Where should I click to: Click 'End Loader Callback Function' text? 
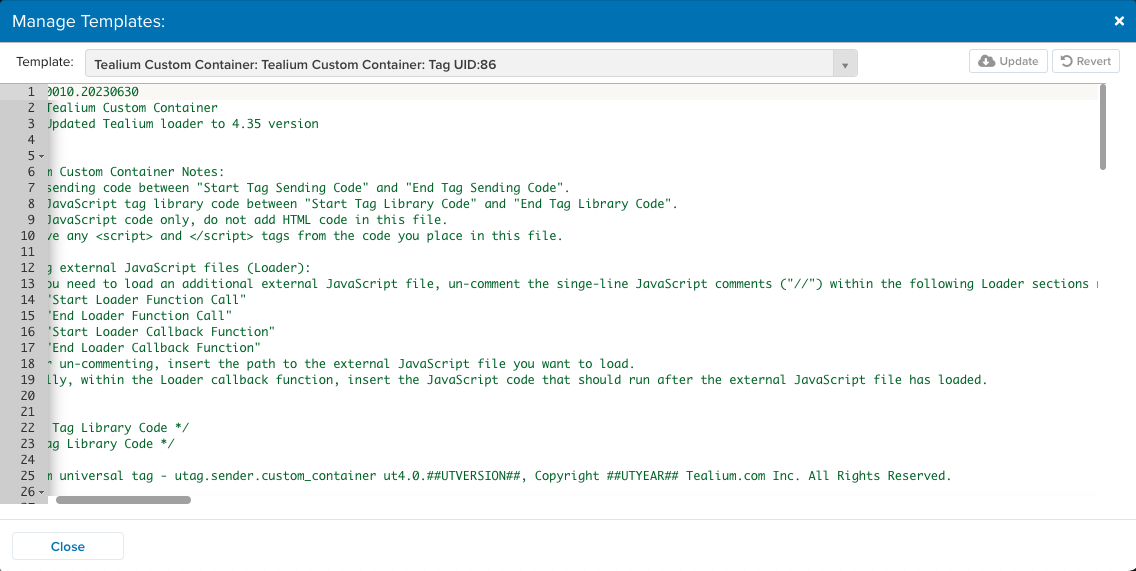pyautogui.click(x=154, y=348)
